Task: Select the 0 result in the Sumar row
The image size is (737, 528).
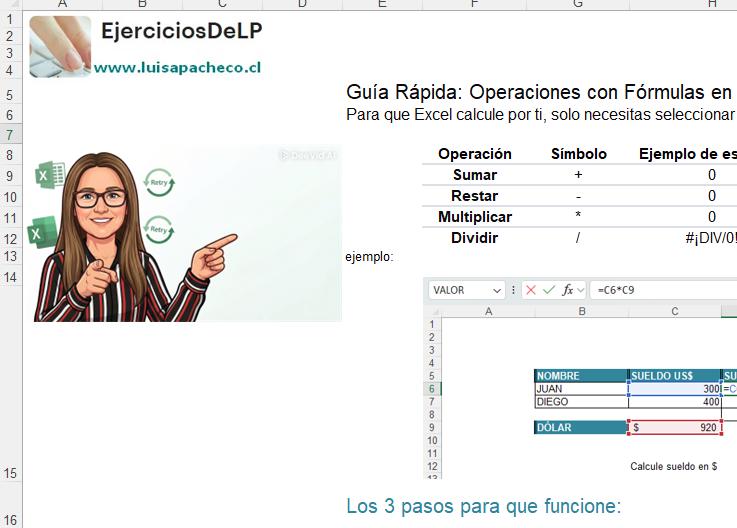Action: [712, 175]
